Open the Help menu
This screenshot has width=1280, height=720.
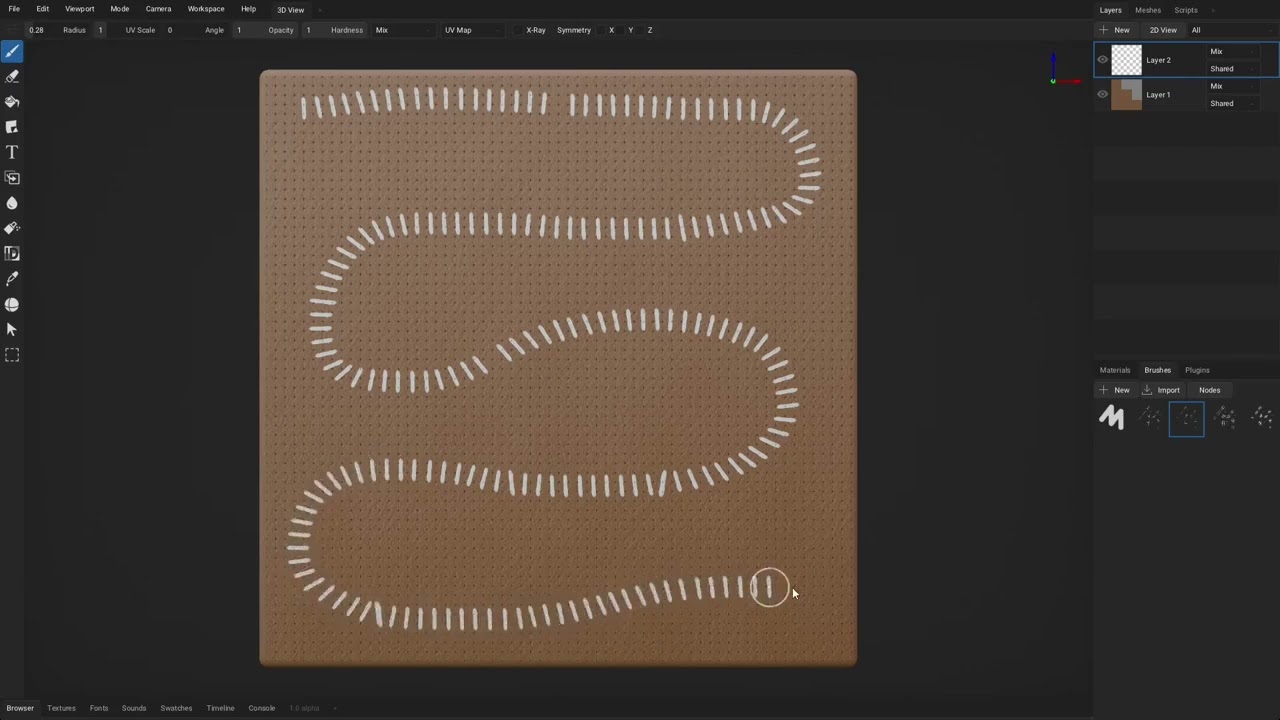(248, 9)
